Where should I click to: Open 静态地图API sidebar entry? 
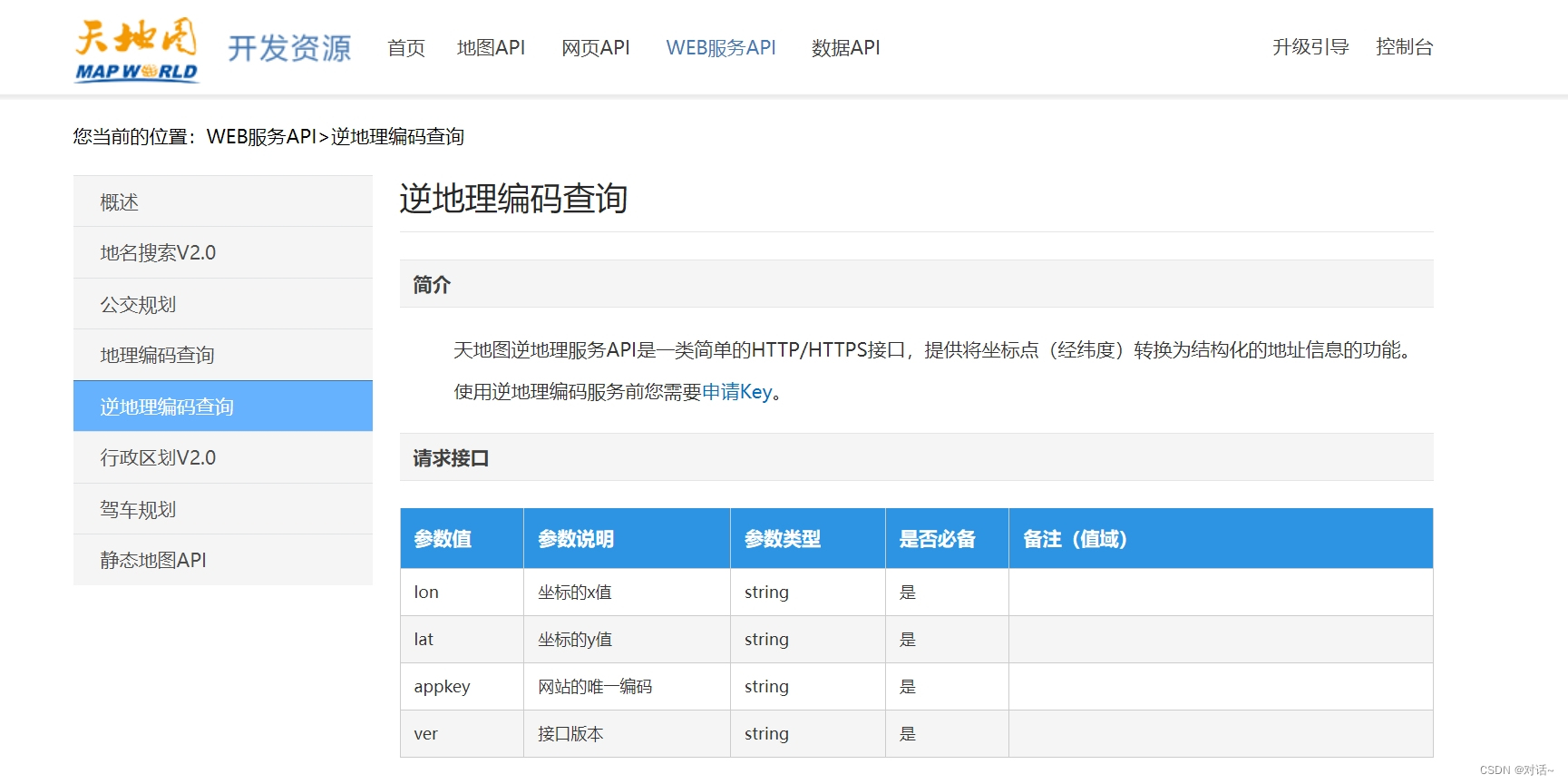pyautogui.click(x=223, y=560)
